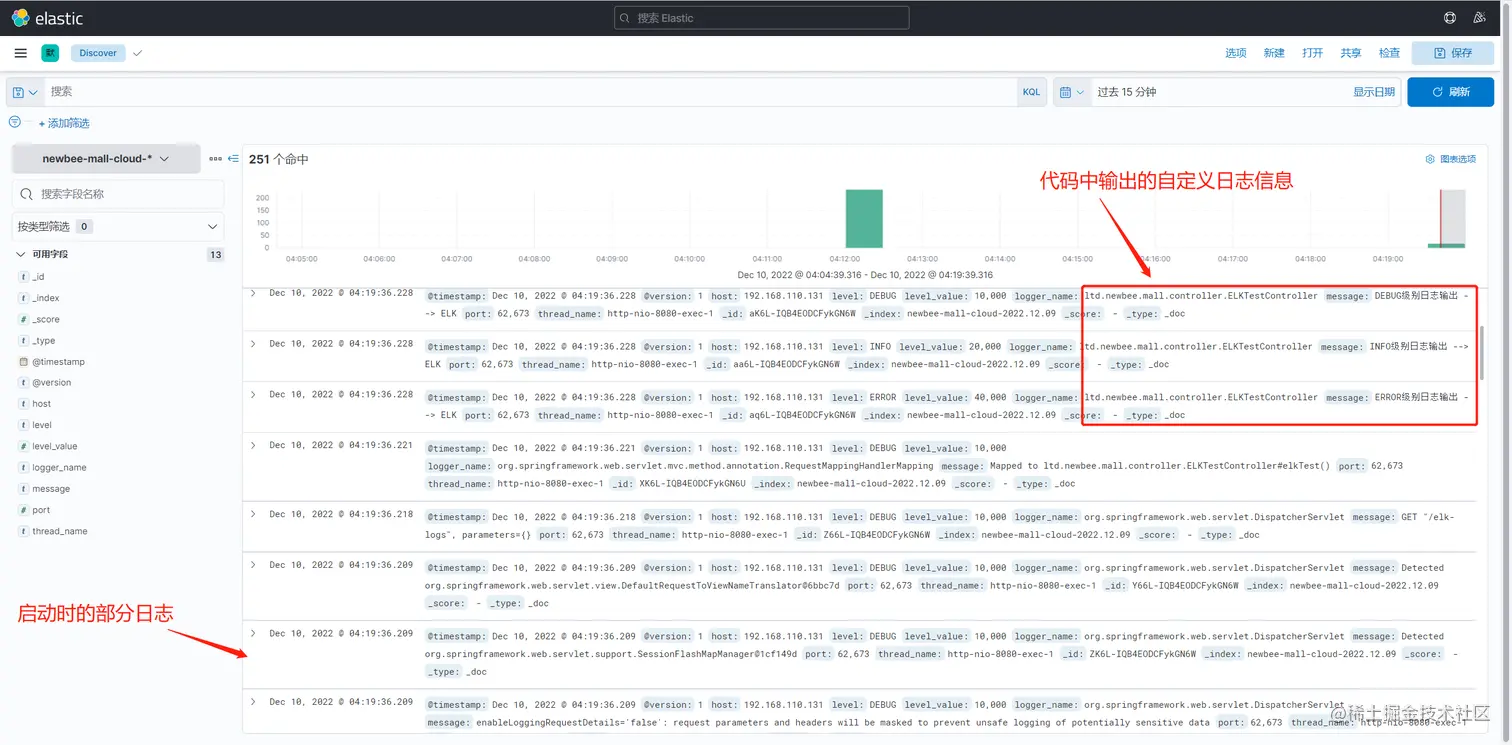1512x745 pixels.
Task: Focus the 搜索 Elastic global search box
Action: [x=761, y=18]
